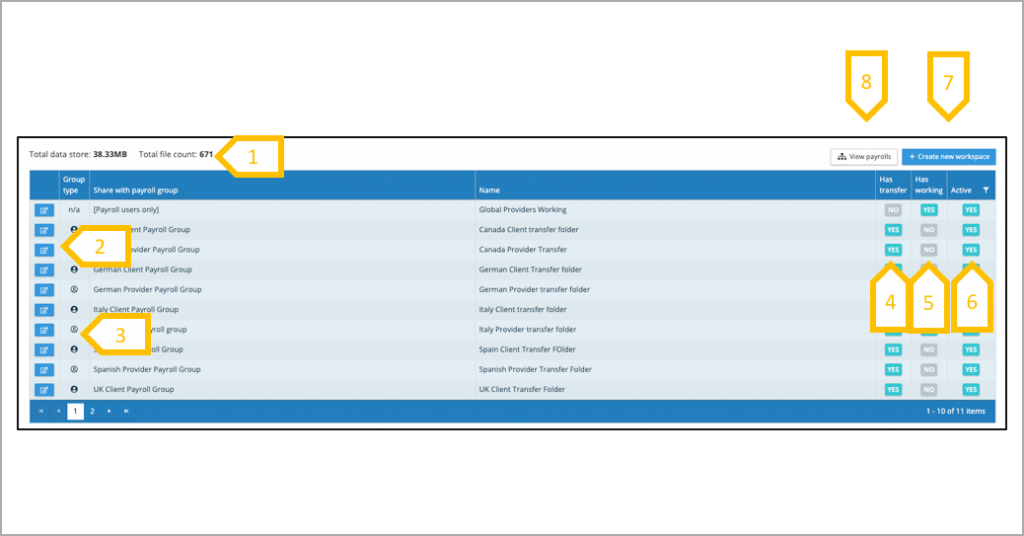Open edit icon for German Client Payroll Group

[44, 270]
